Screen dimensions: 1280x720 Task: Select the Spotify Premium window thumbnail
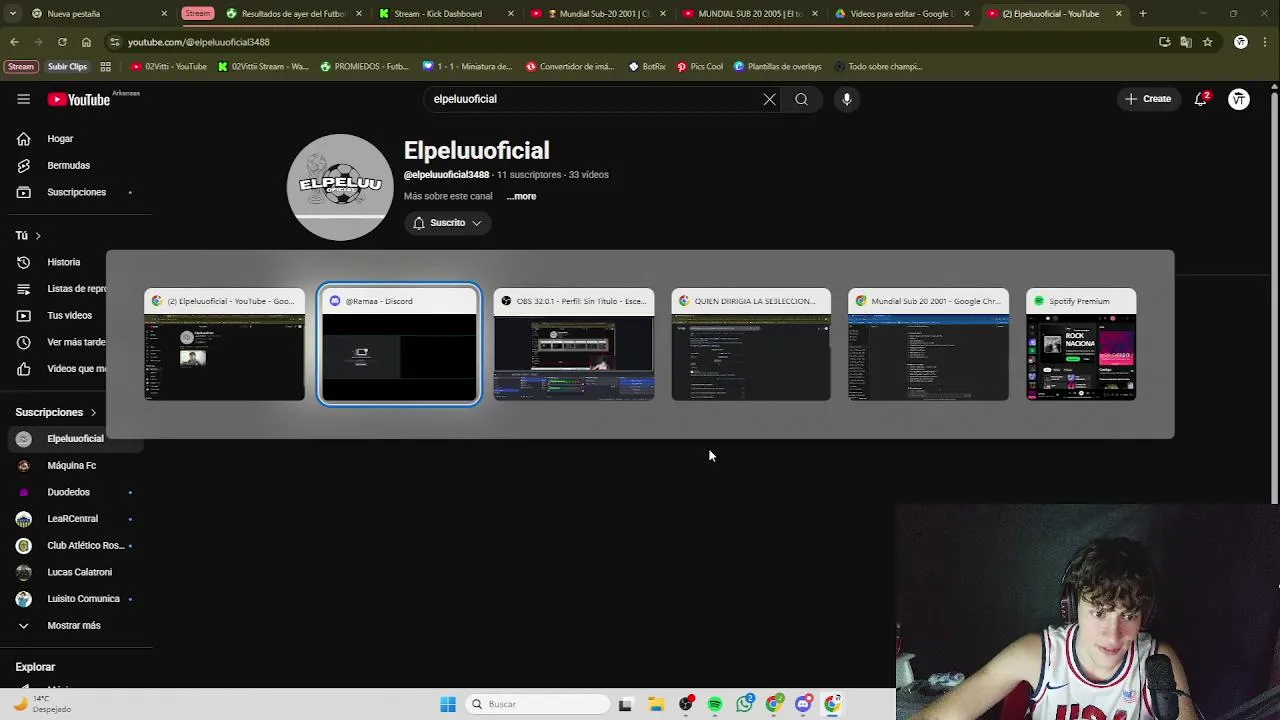click(x=1081, y=345)
